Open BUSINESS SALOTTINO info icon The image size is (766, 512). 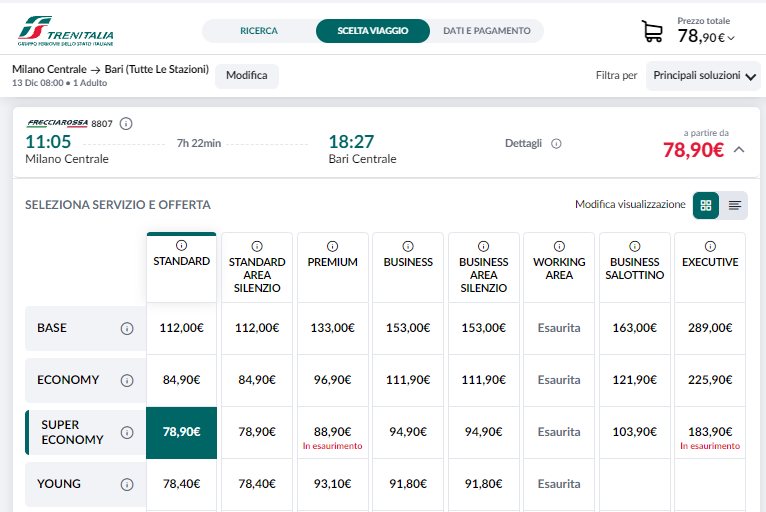pos(635,246)
